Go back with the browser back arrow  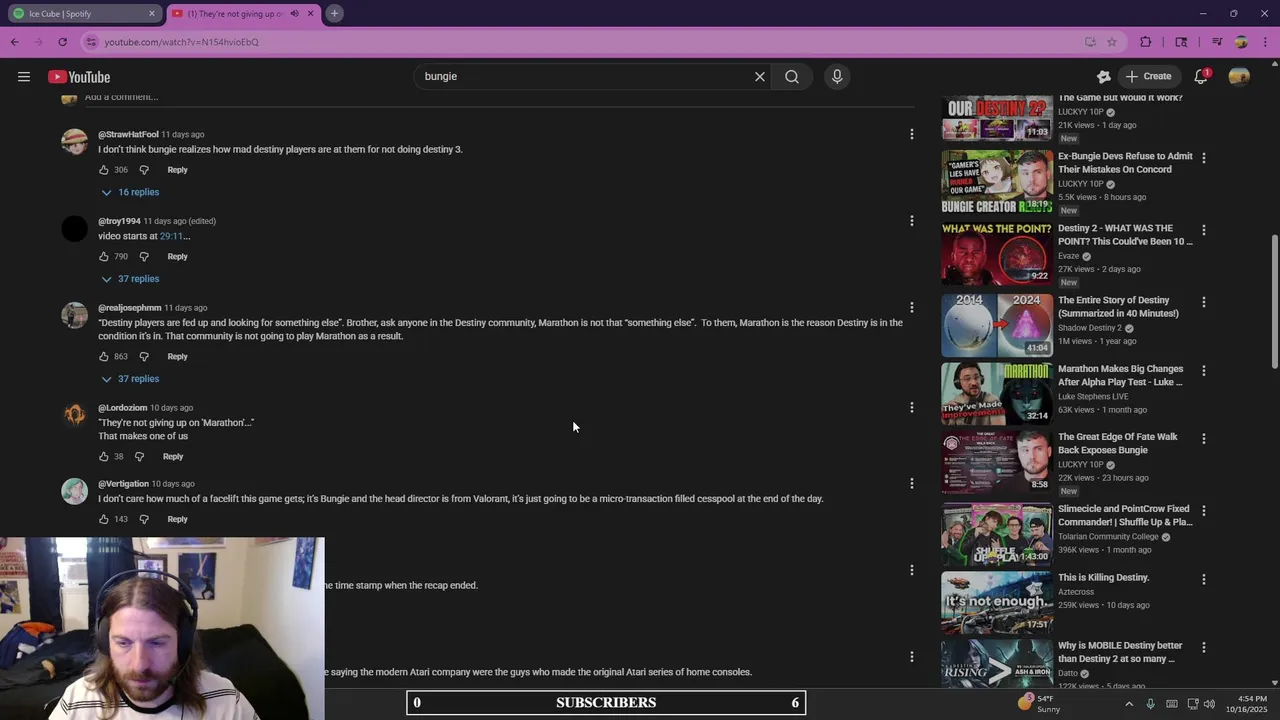point(15,42)
